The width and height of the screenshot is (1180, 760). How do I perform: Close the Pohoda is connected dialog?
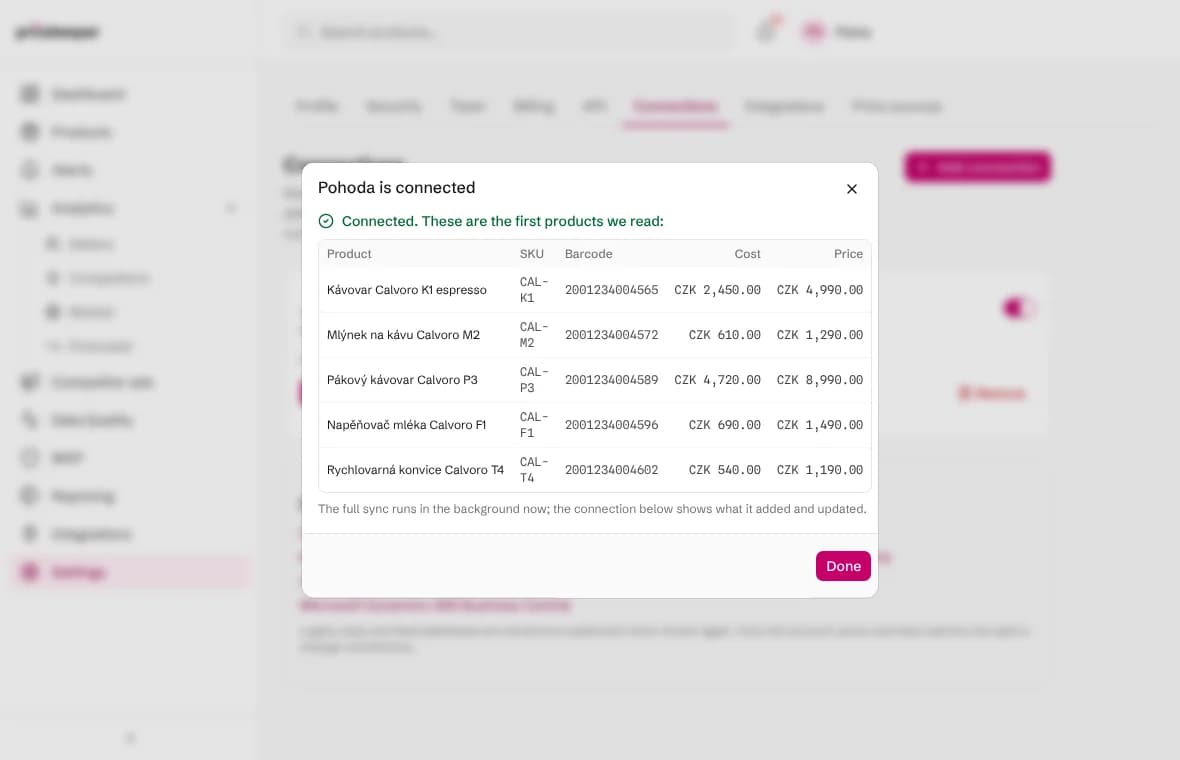[851, 189]
